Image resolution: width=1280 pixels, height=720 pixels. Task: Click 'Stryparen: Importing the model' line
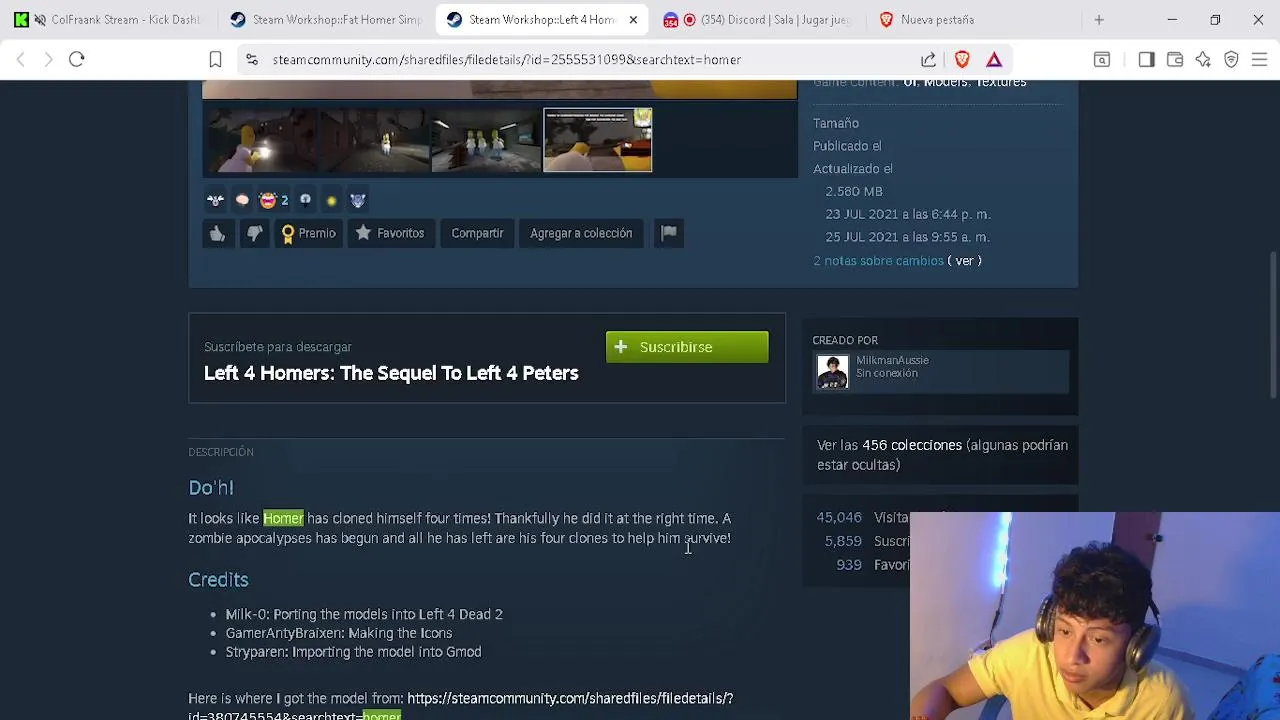click(x=353, y=652)
